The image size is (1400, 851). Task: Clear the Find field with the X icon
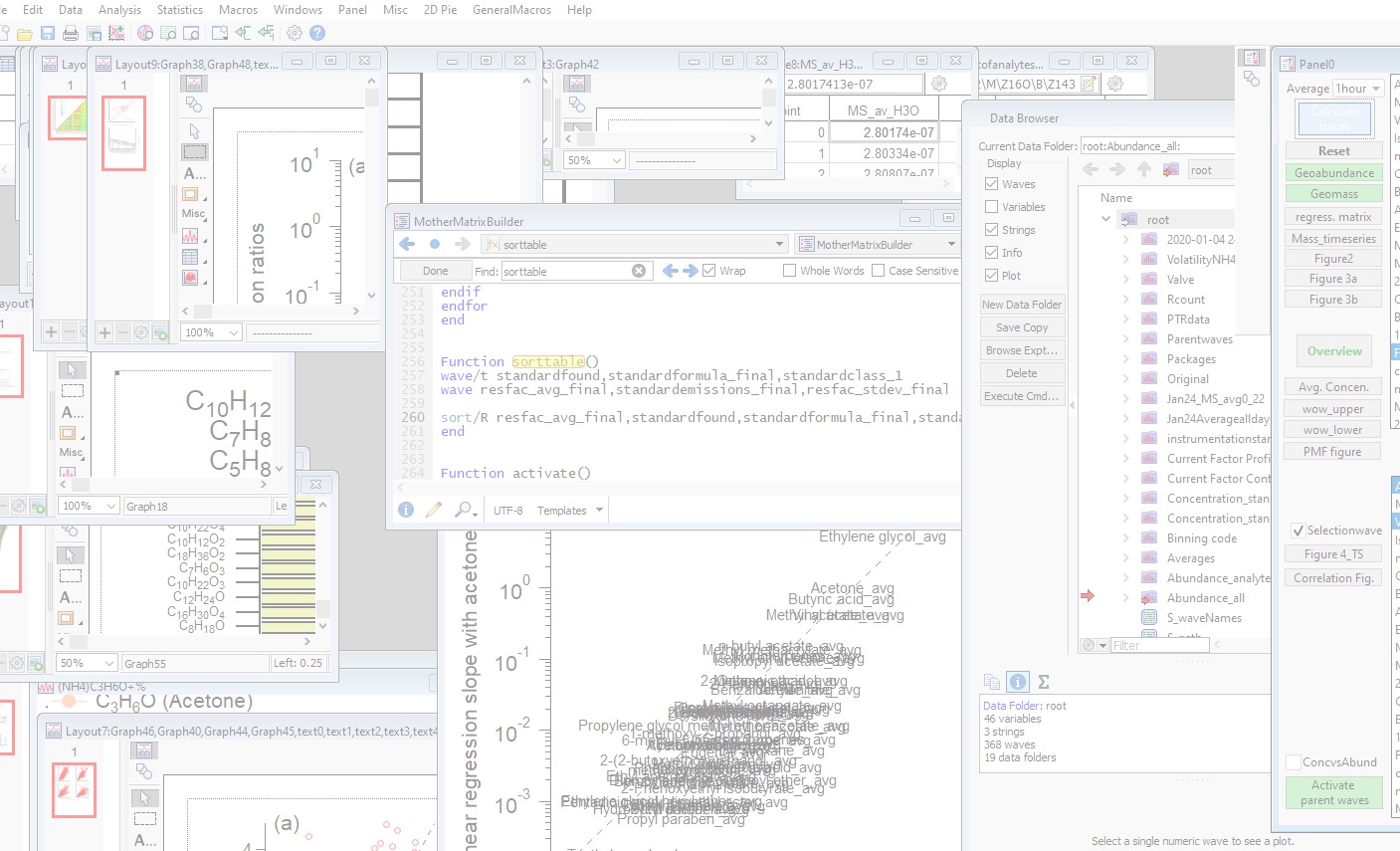click(x=639, y=271)
